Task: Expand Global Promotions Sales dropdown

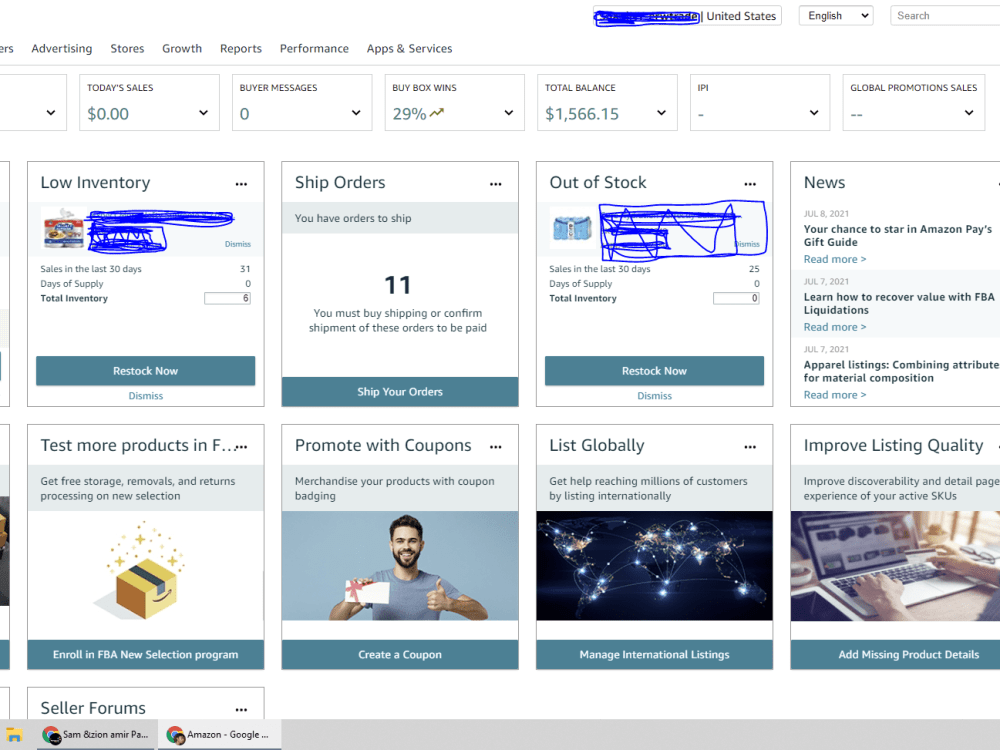Action: tap(969, 113)
